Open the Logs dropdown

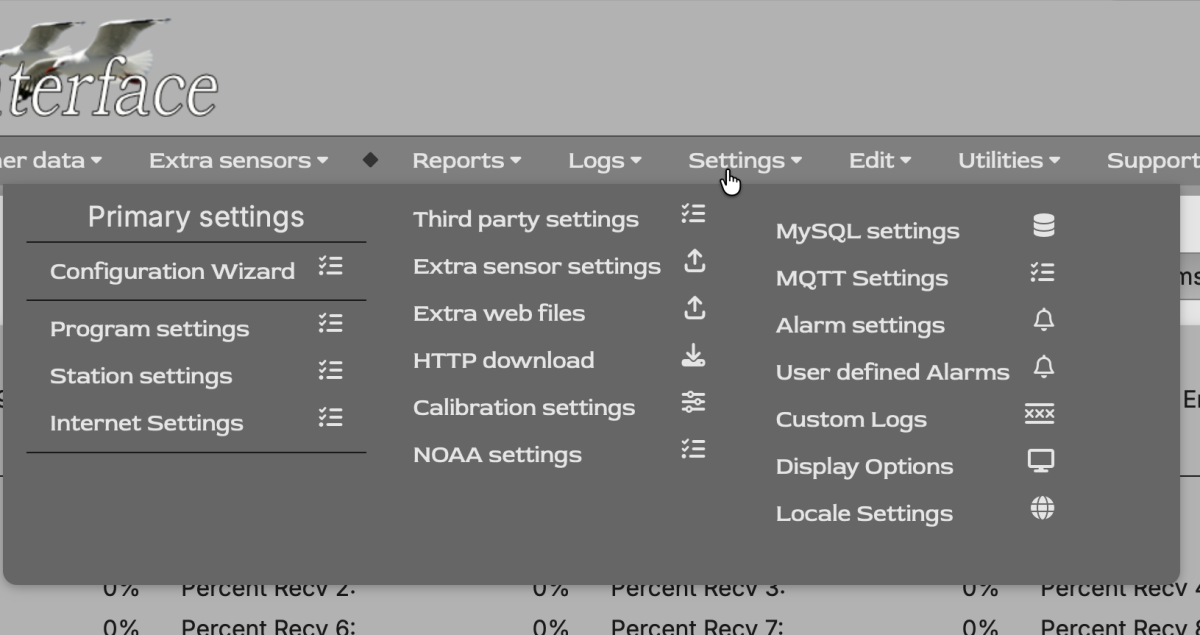[603, 160]
